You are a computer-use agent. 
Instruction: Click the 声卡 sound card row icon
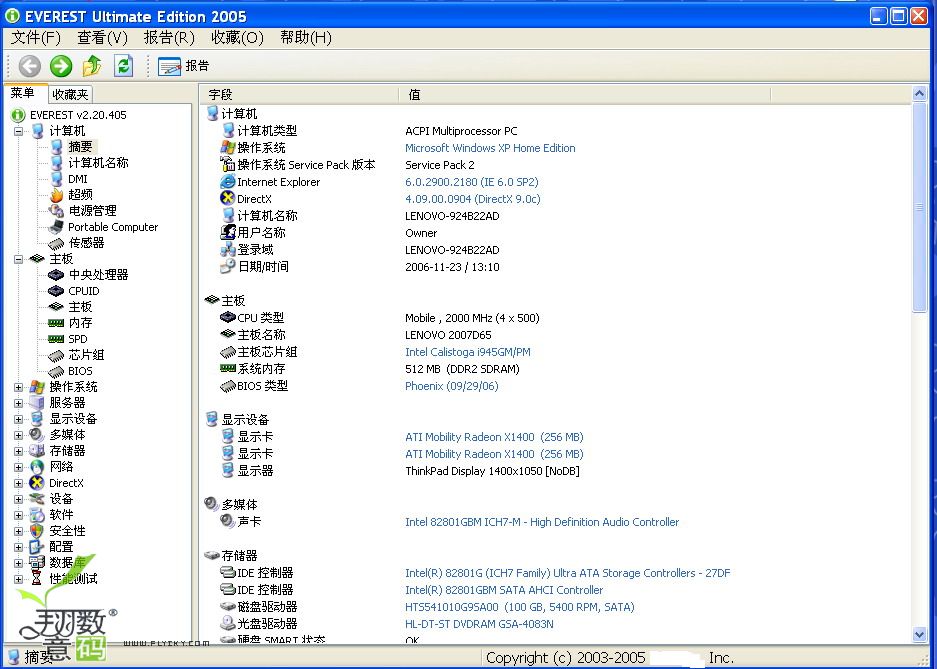[228, 521]
